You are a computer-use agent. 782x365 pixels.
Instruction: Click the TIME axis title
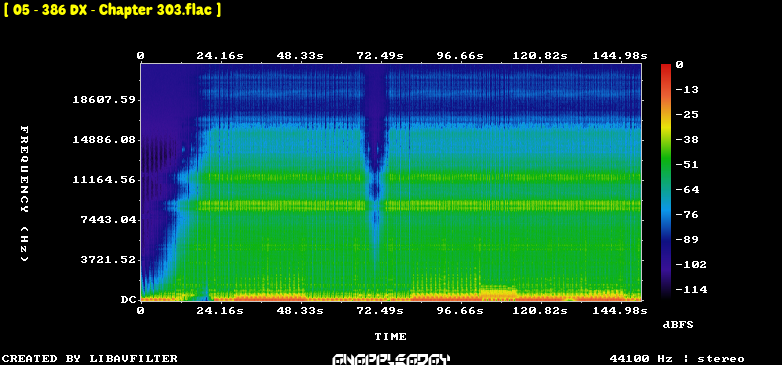[x=391, y=337]
